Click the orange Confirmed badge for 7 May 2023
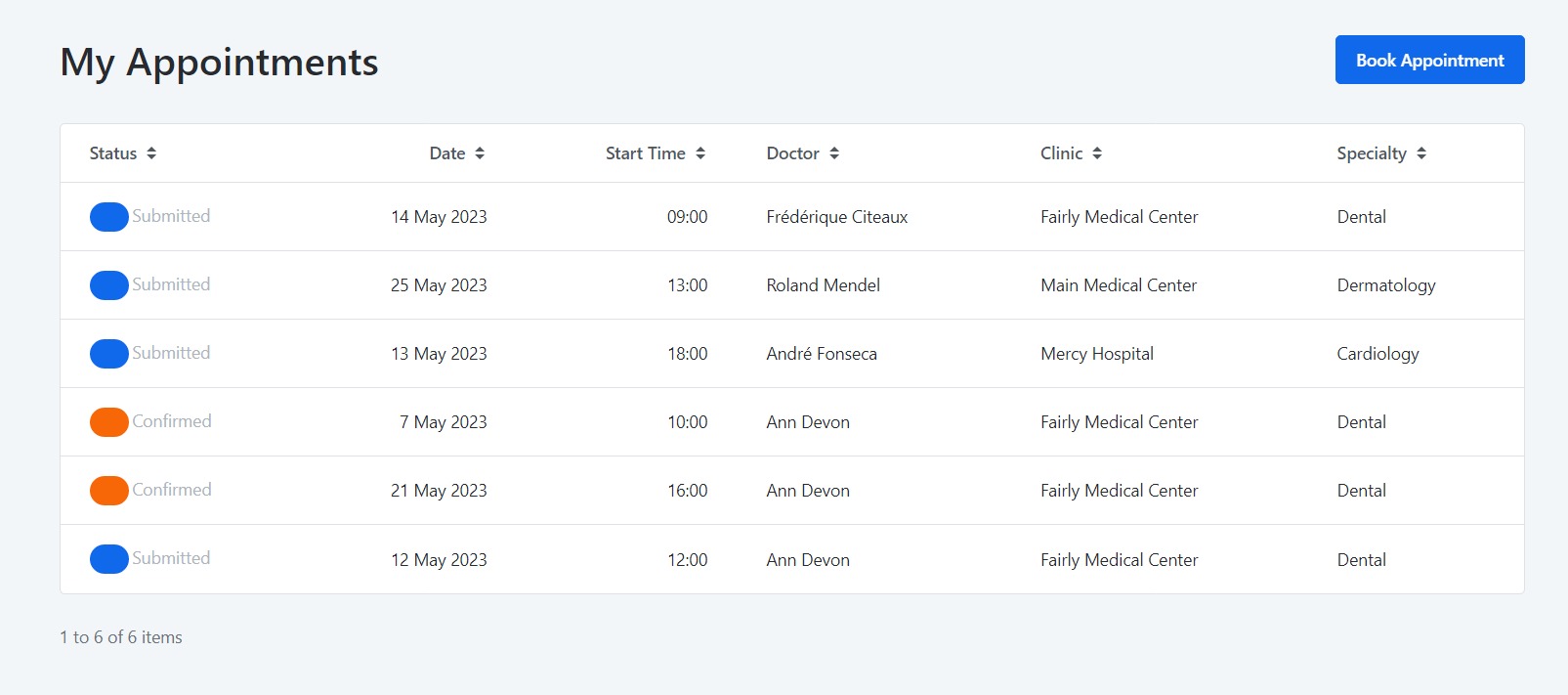Screen dimensions: 1568x695 coord(109,422)
